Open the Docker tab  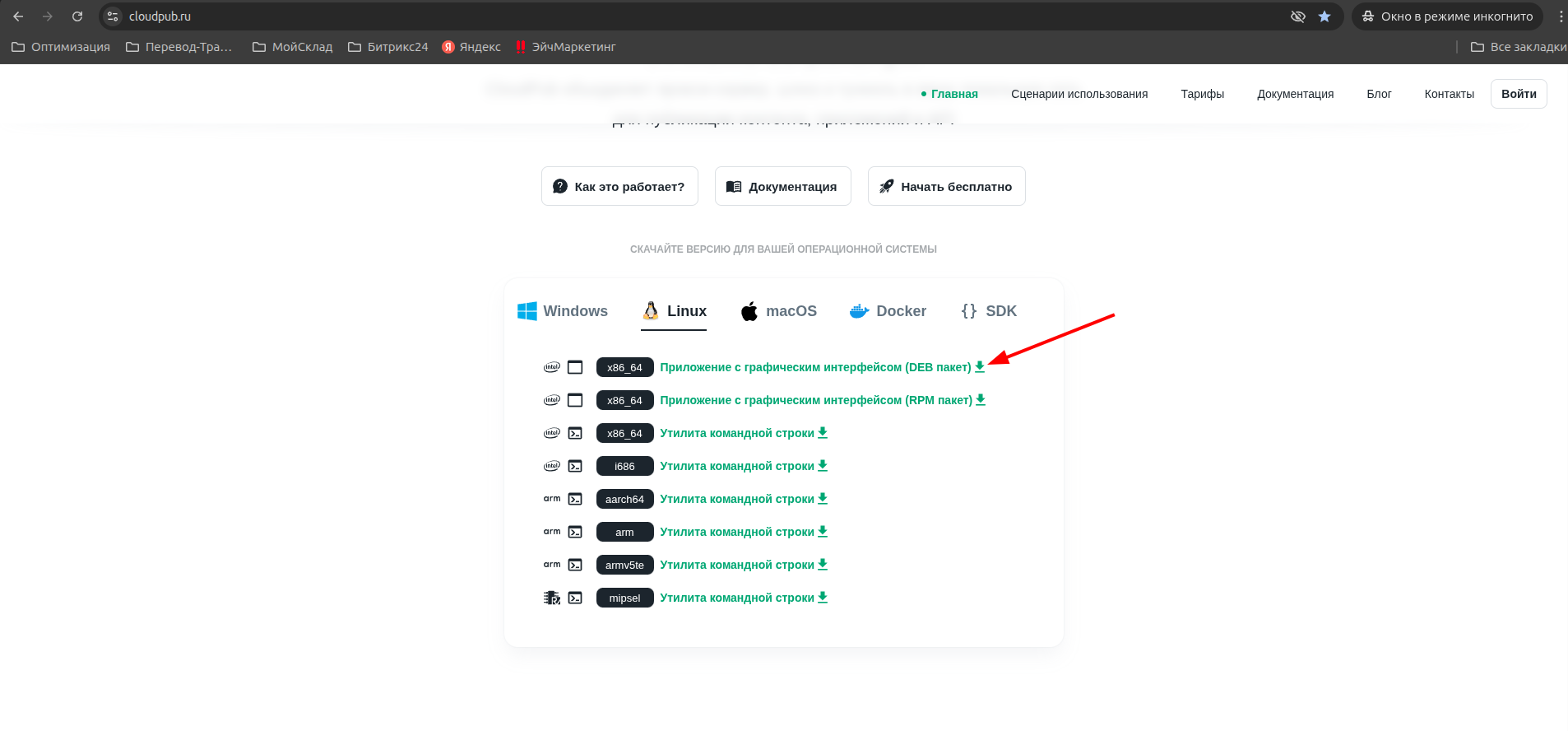pyautogui.click(x=888, y=311)
